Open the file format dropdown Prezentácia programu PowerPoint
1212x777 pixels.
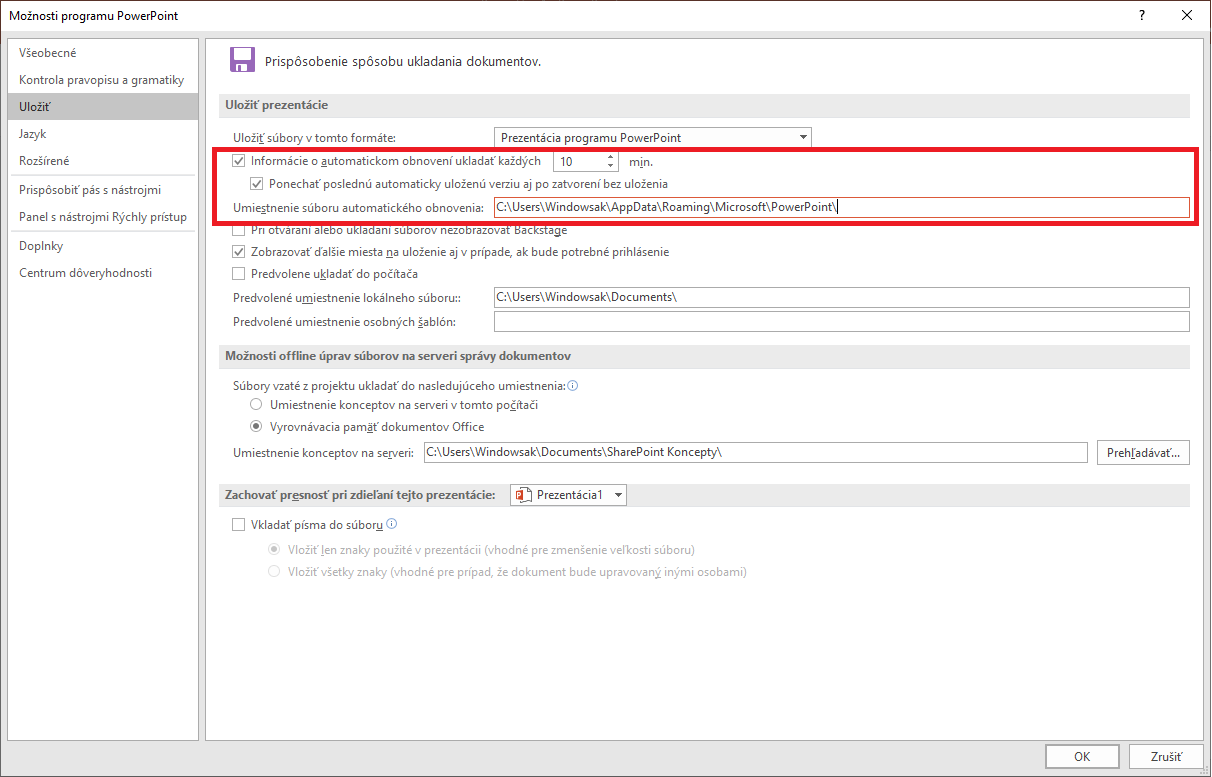coord(653,138)
